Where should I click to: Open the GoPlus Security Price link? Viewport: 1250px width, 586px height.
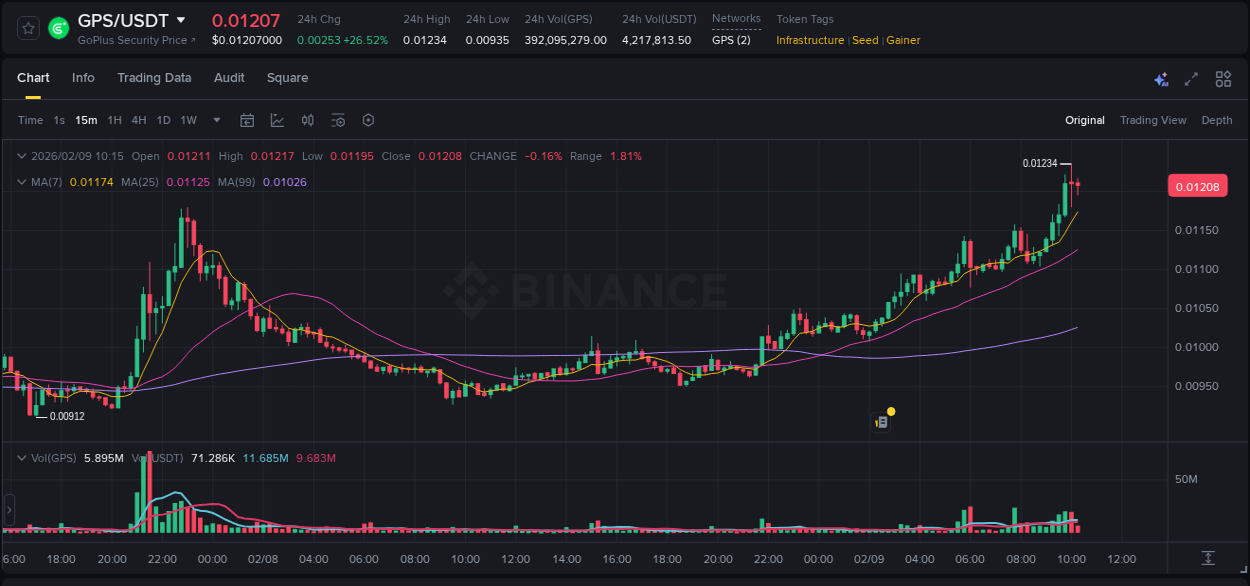[x=135, y=40]
